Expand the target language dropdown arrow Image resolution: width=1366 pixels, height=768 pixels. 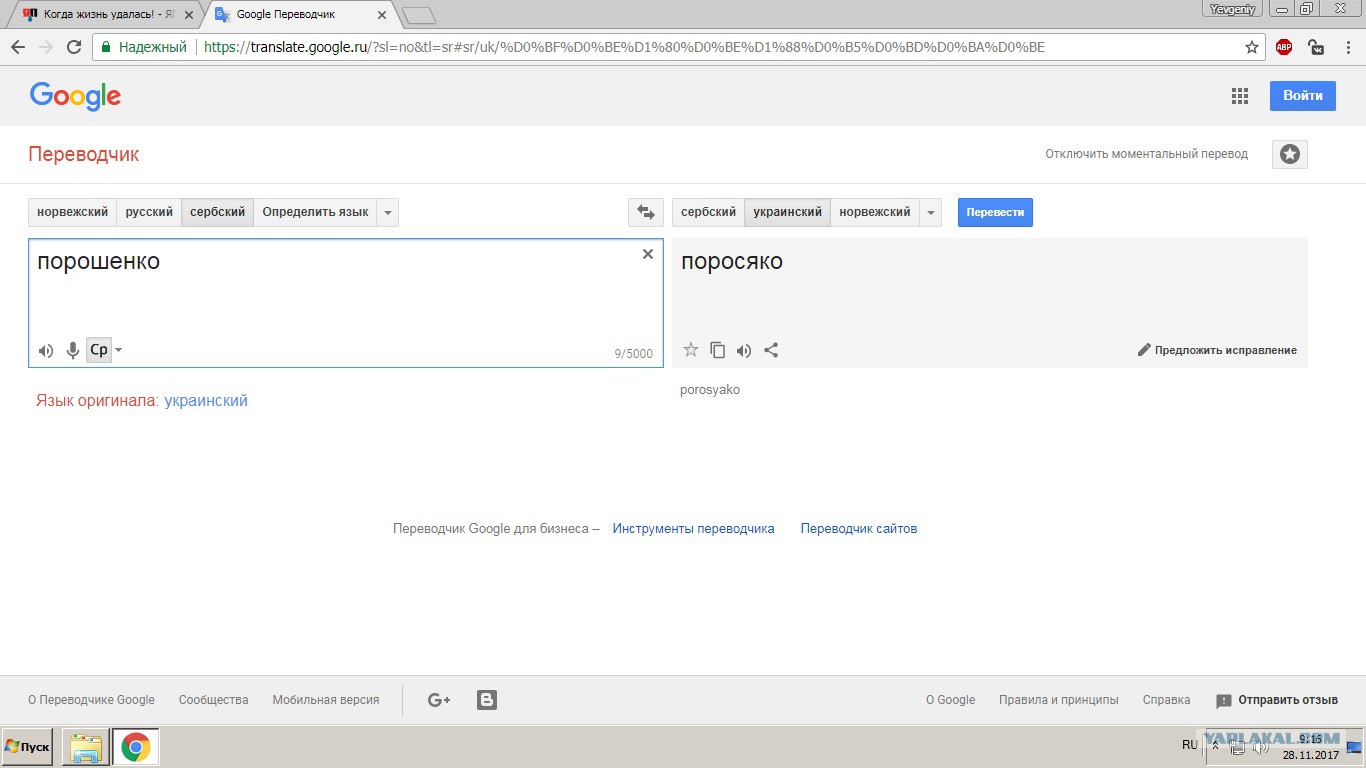(931, 212)
